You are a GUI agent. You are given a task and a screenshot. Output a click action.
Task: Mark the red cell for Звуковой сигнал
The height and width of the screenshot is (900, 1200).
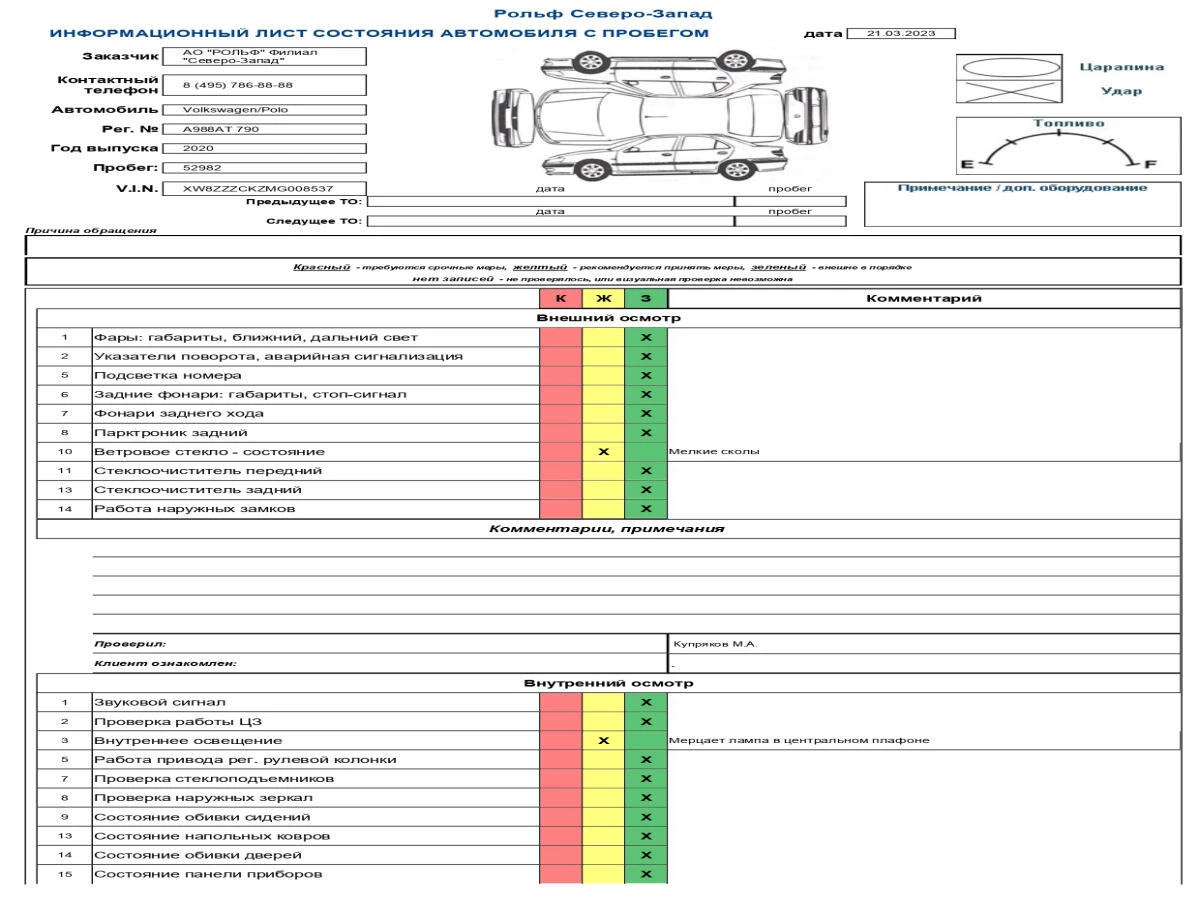[x=560, y=703]
